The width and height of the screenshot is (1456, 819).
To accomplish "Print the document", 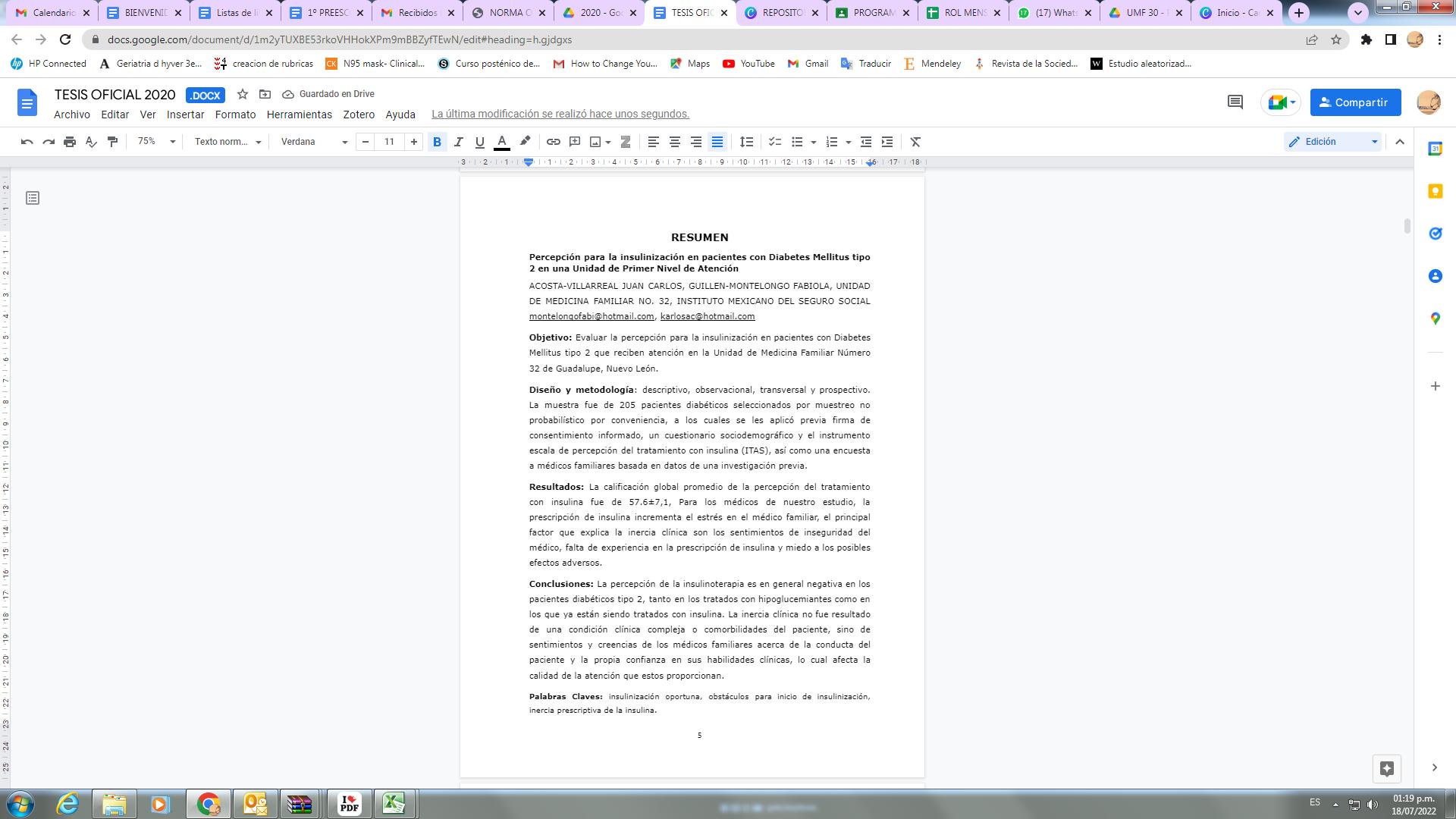I will coord(70,142).
